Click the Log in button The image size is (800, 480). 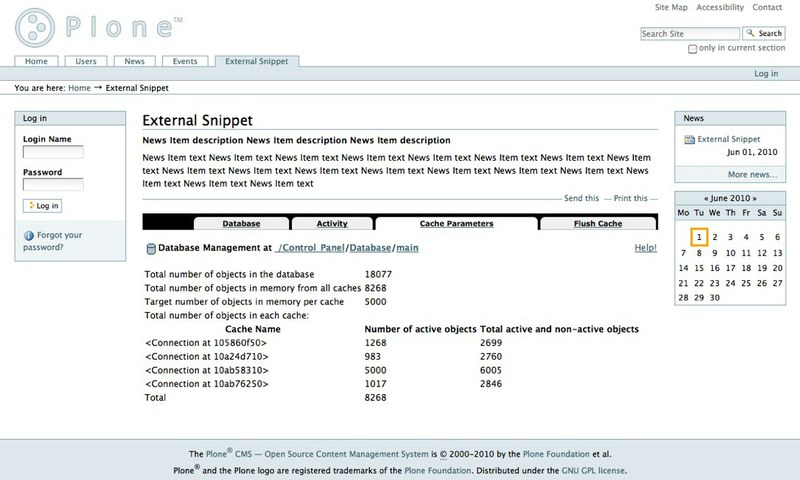[42, 205]
